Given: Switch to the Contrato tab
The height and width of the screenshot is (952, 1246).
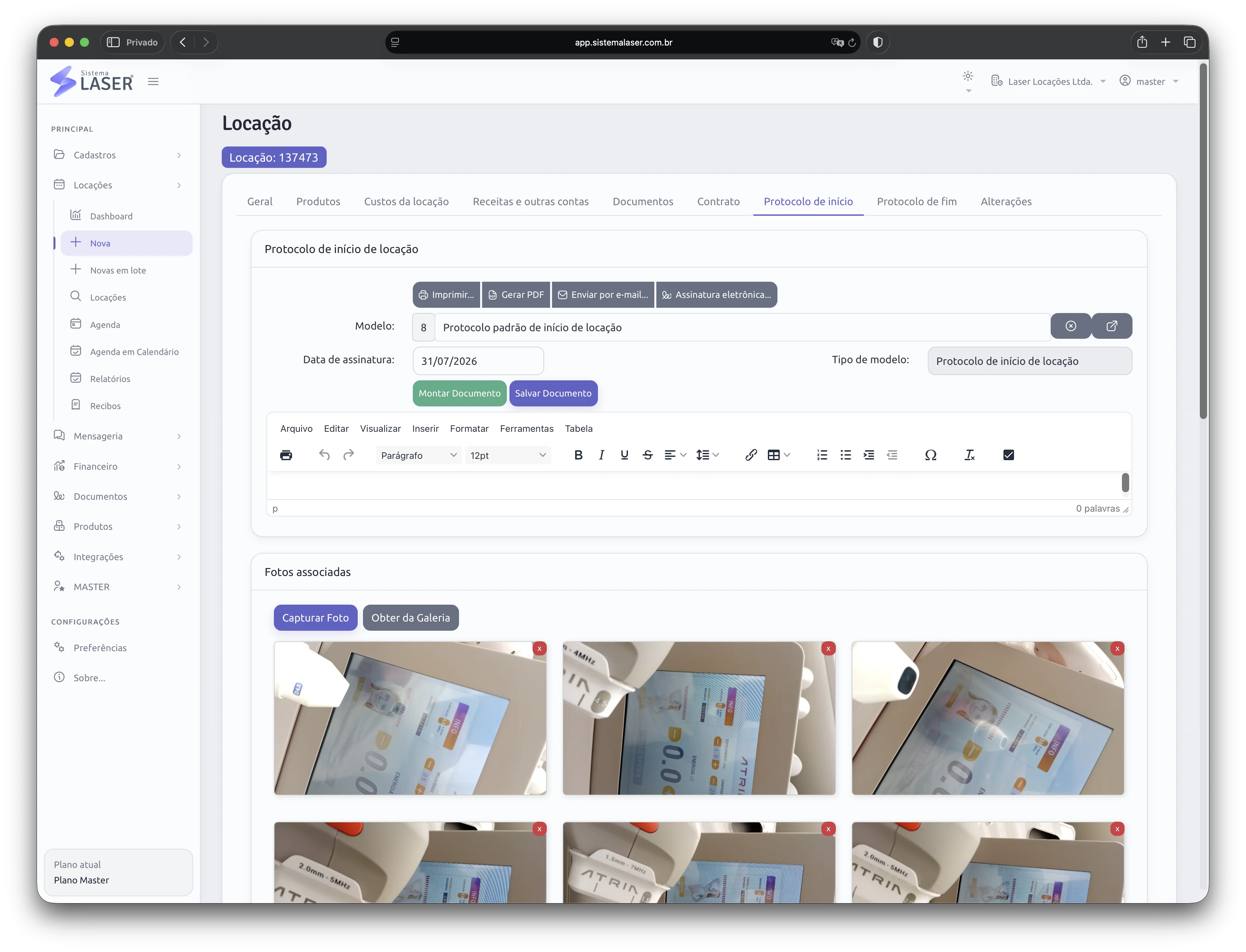Looking at the screenshot, I should pyautogui.click(x=718, y=202).
